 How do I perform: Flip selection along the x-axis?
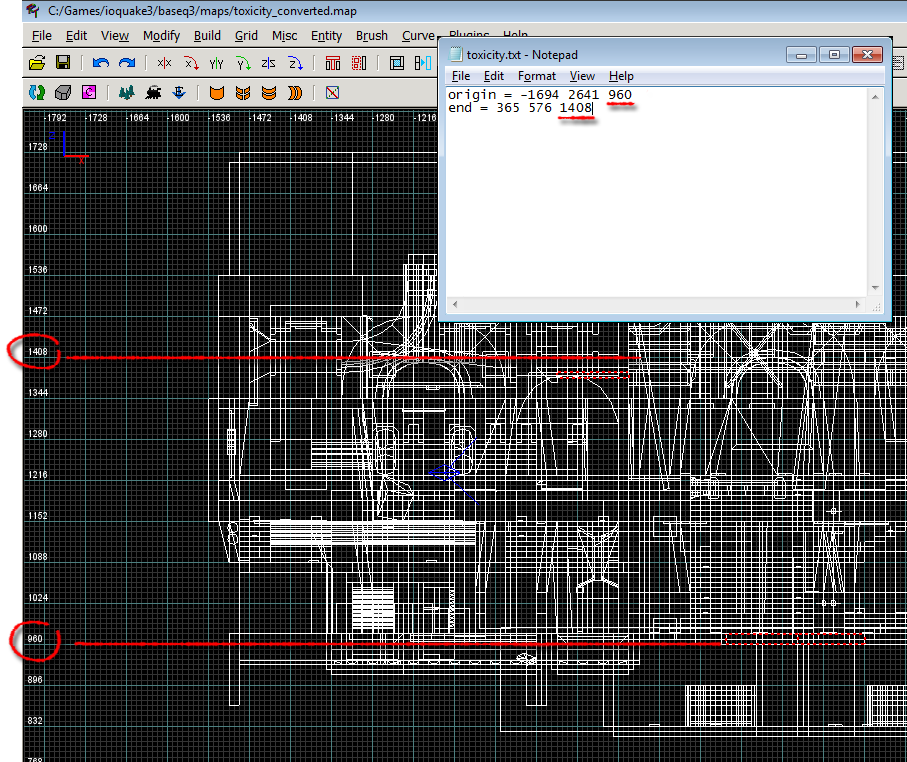coord(164,63)
